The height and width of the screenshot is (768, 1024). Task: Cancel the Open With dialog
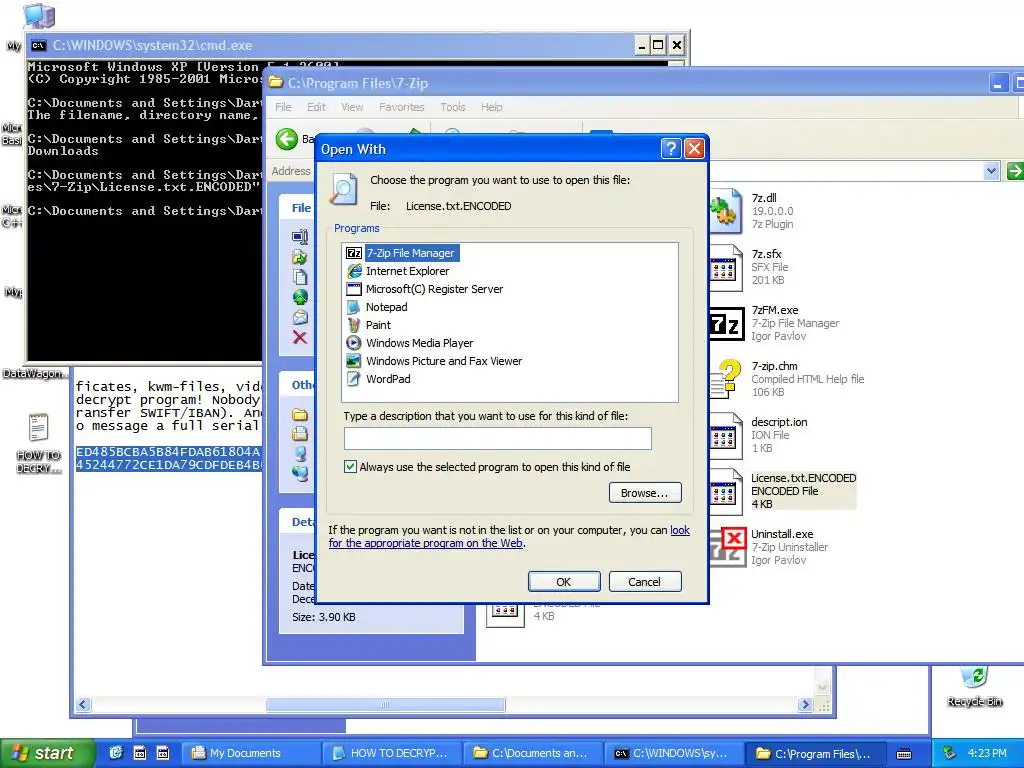pyautogui.click(x=645, y=582)
